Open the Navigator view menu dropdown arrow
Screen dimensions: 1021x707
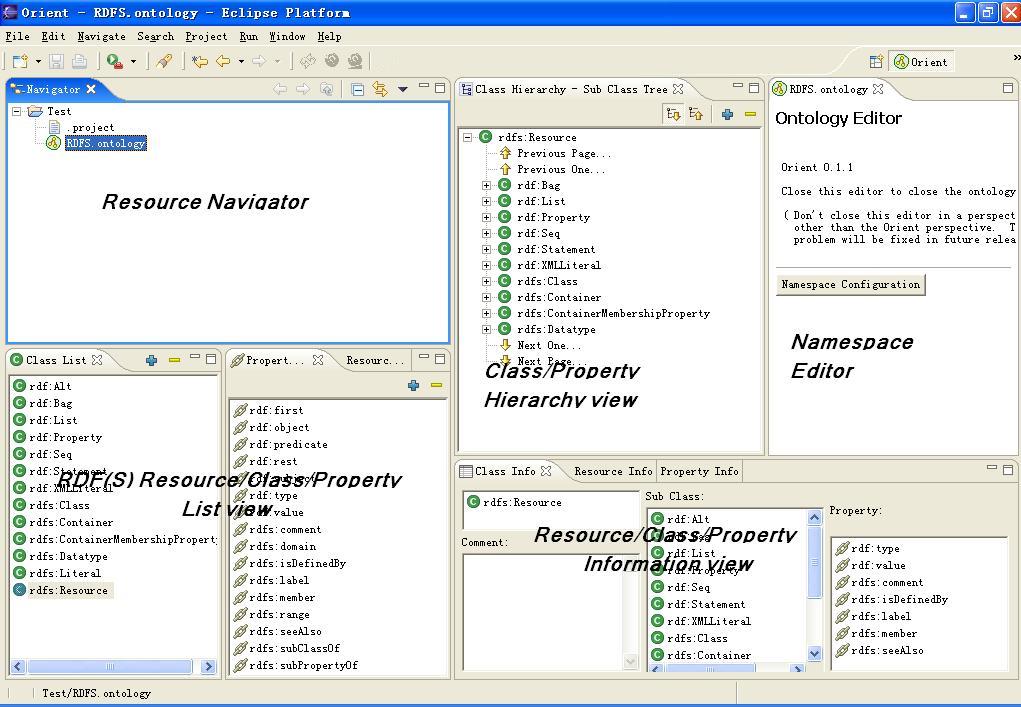point(403,89)
